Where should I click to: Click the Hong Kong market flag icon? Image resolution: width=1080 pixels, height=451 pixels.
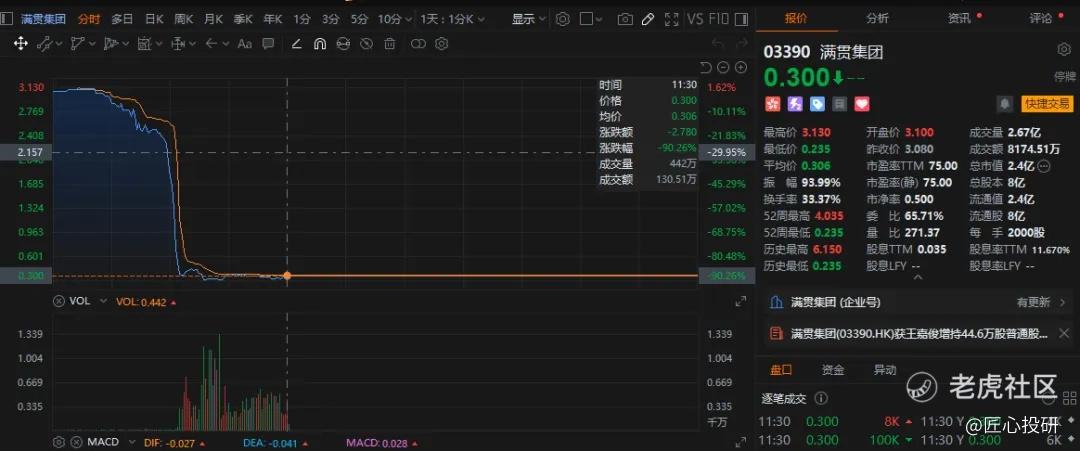[771, 104]
